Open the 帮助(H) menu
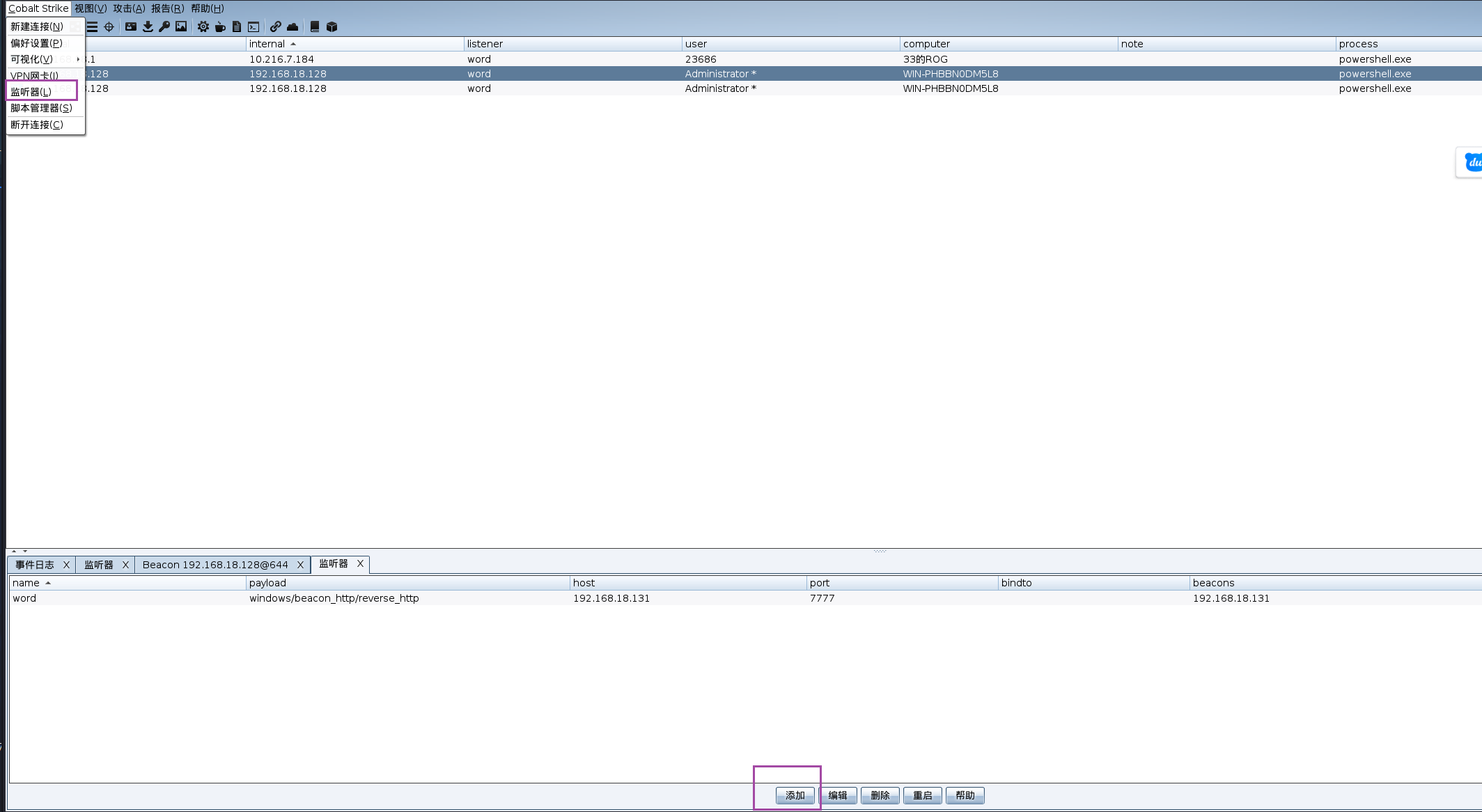This screenshot has height=812, width=1482. pyautogui.click(x=207, y=8)
